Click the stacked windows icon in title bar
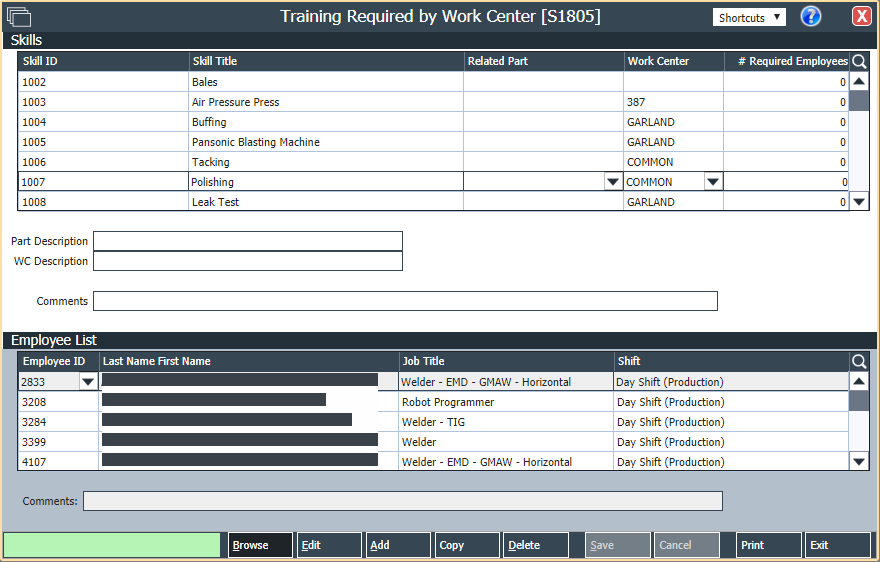The width and height of the screenshot is (880, 562). tap(19, 17)
